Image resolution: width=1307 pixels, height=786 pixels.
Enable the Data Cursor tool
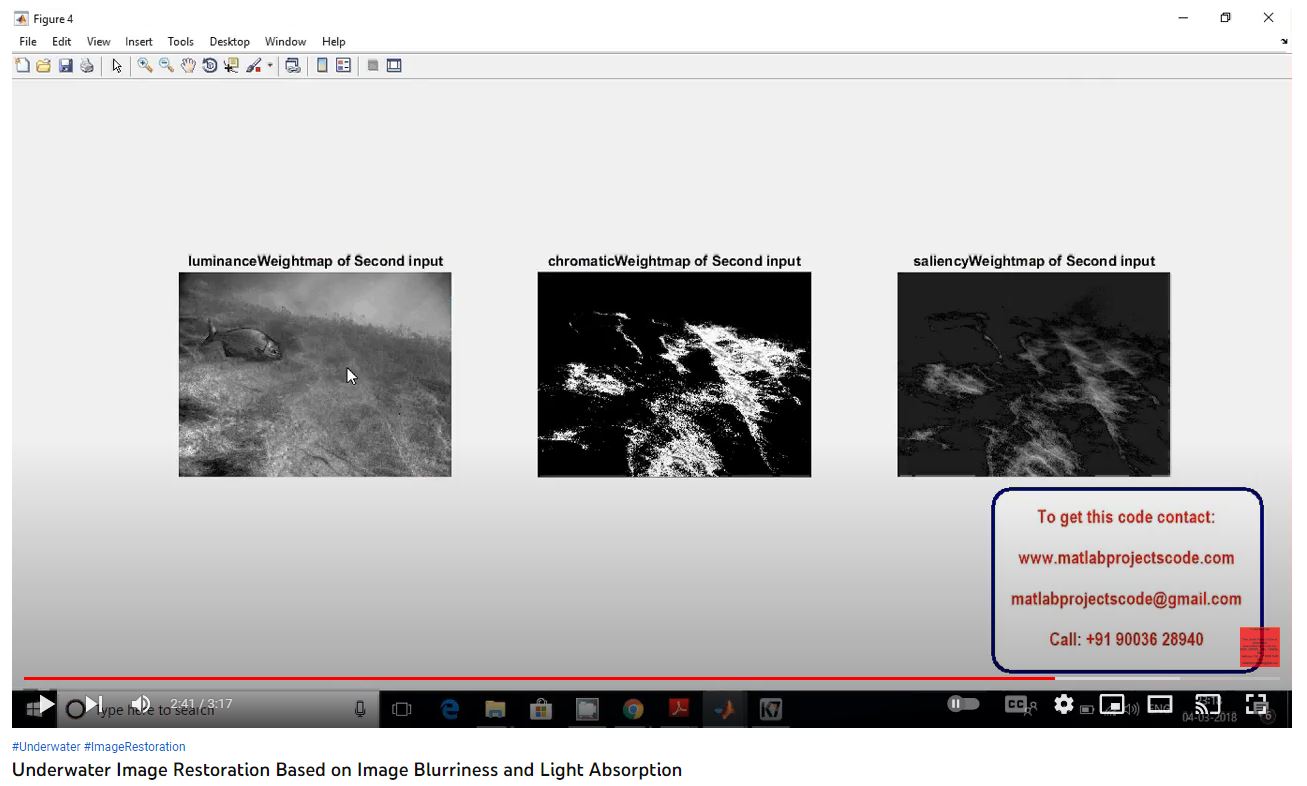tap(231, 66)
